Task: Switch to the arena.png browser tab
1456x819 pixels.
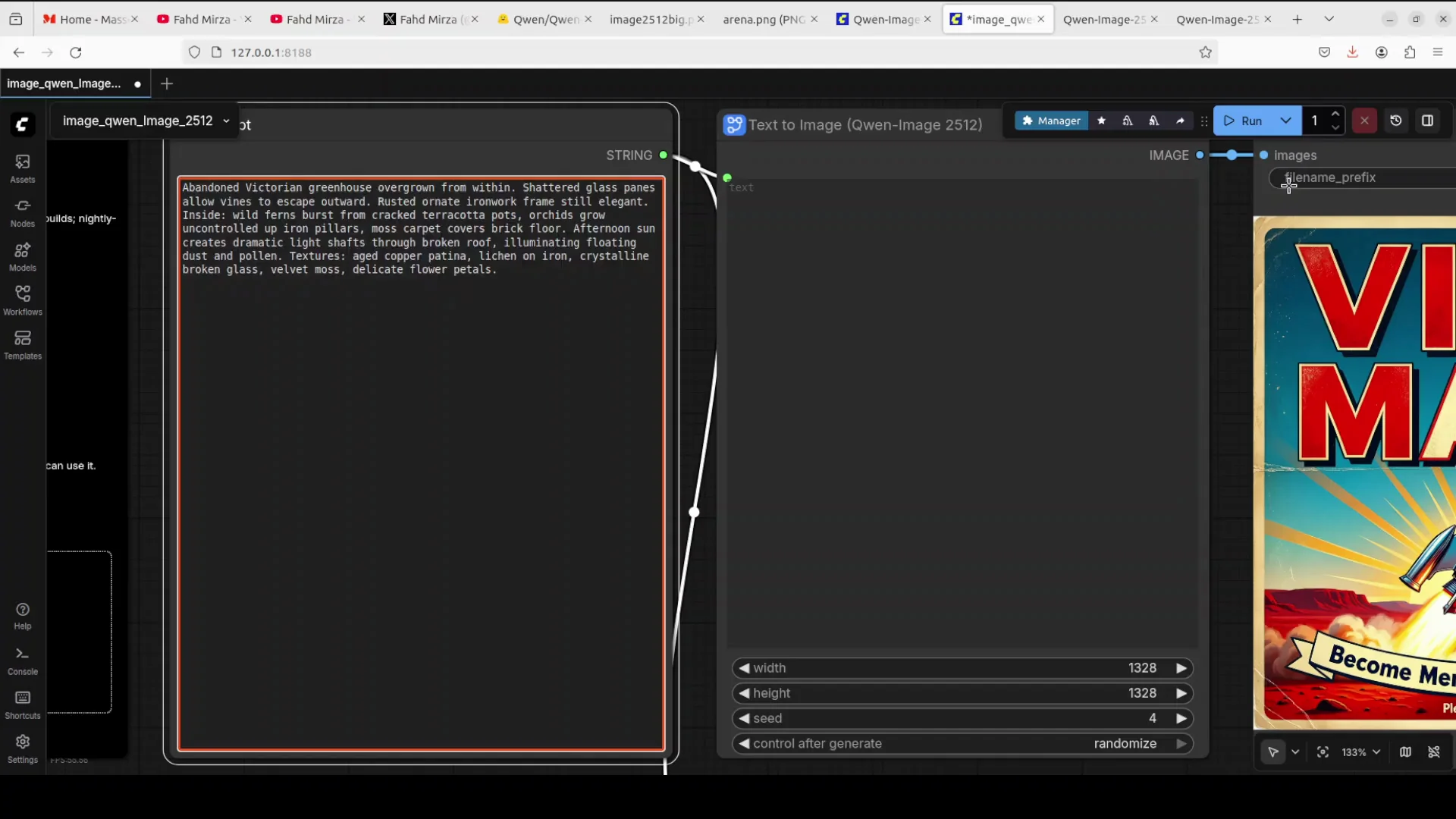Action: point(762,19)
